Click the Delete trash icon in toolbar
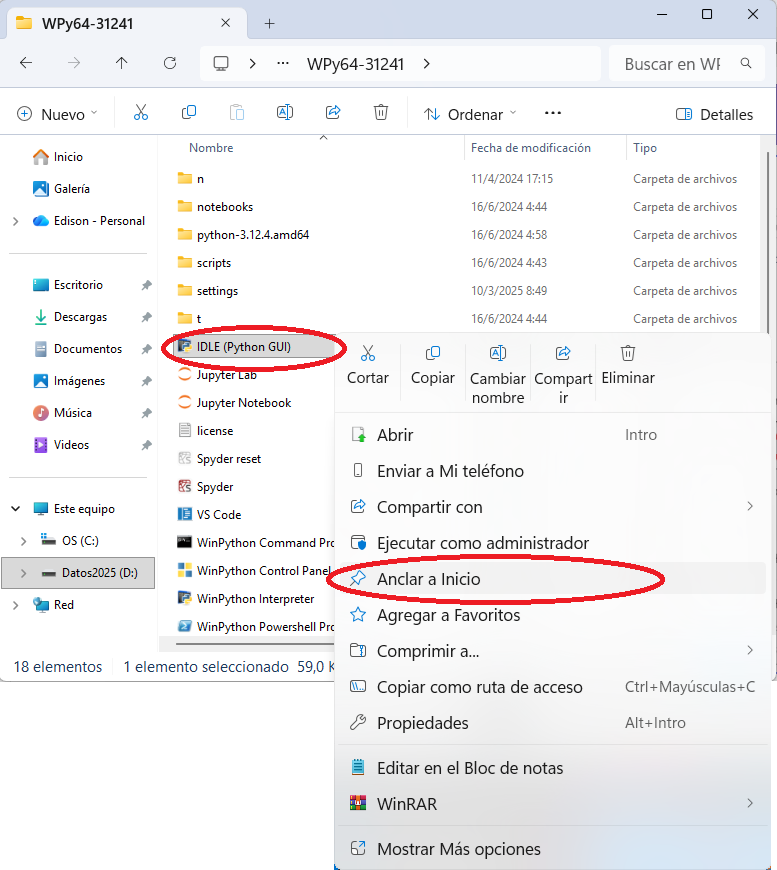The height and width of the screenshot is (870, 777). (381, 113)
